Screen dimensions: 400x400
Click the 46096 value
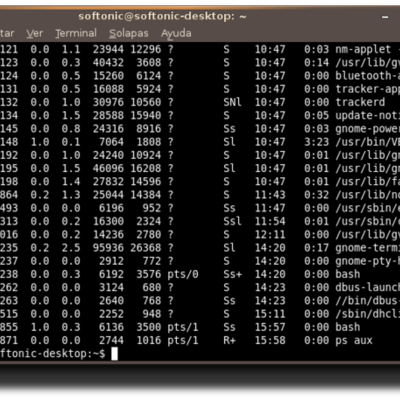(x=108, y=169)
